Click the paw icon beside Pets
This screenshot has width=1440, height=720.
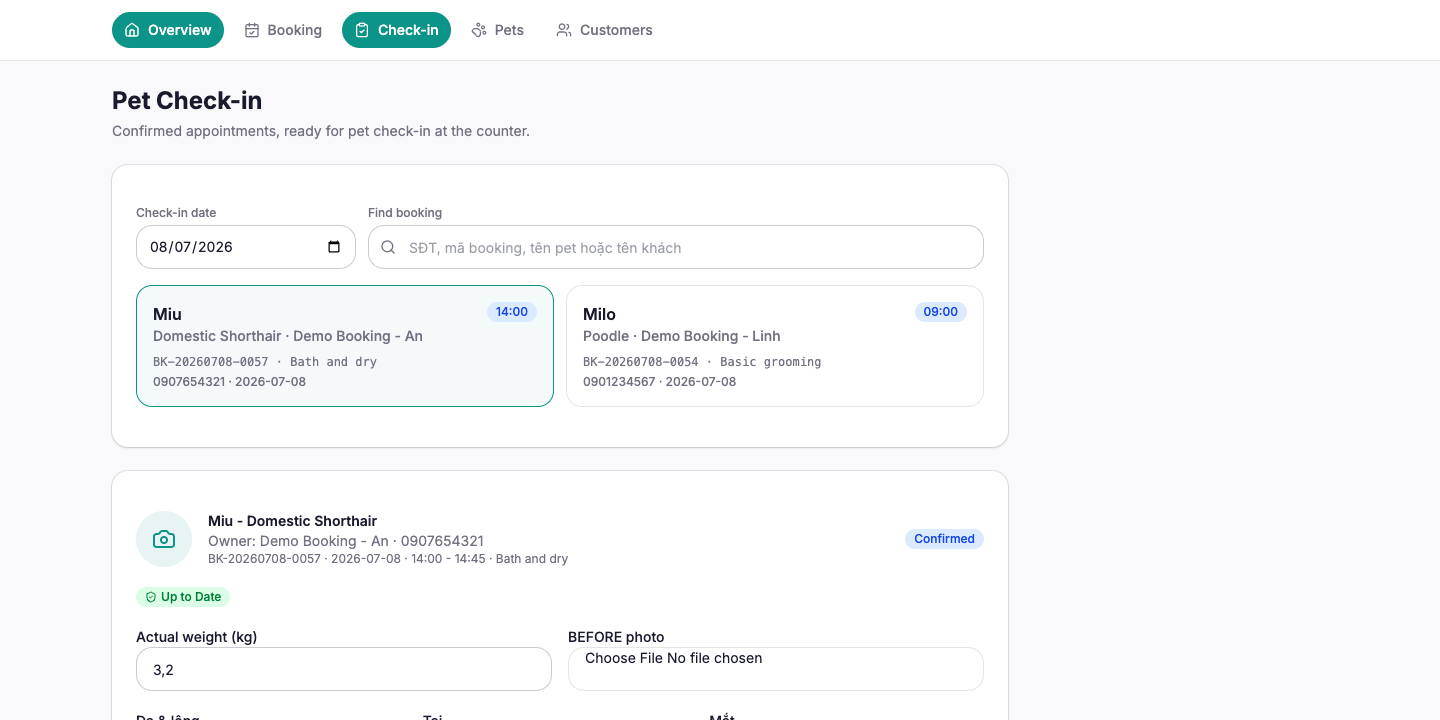pos(479,30)
